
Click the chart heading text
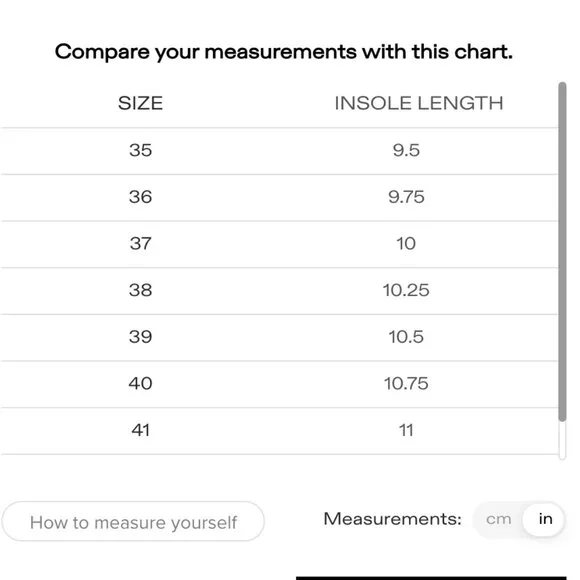[284, 52]
